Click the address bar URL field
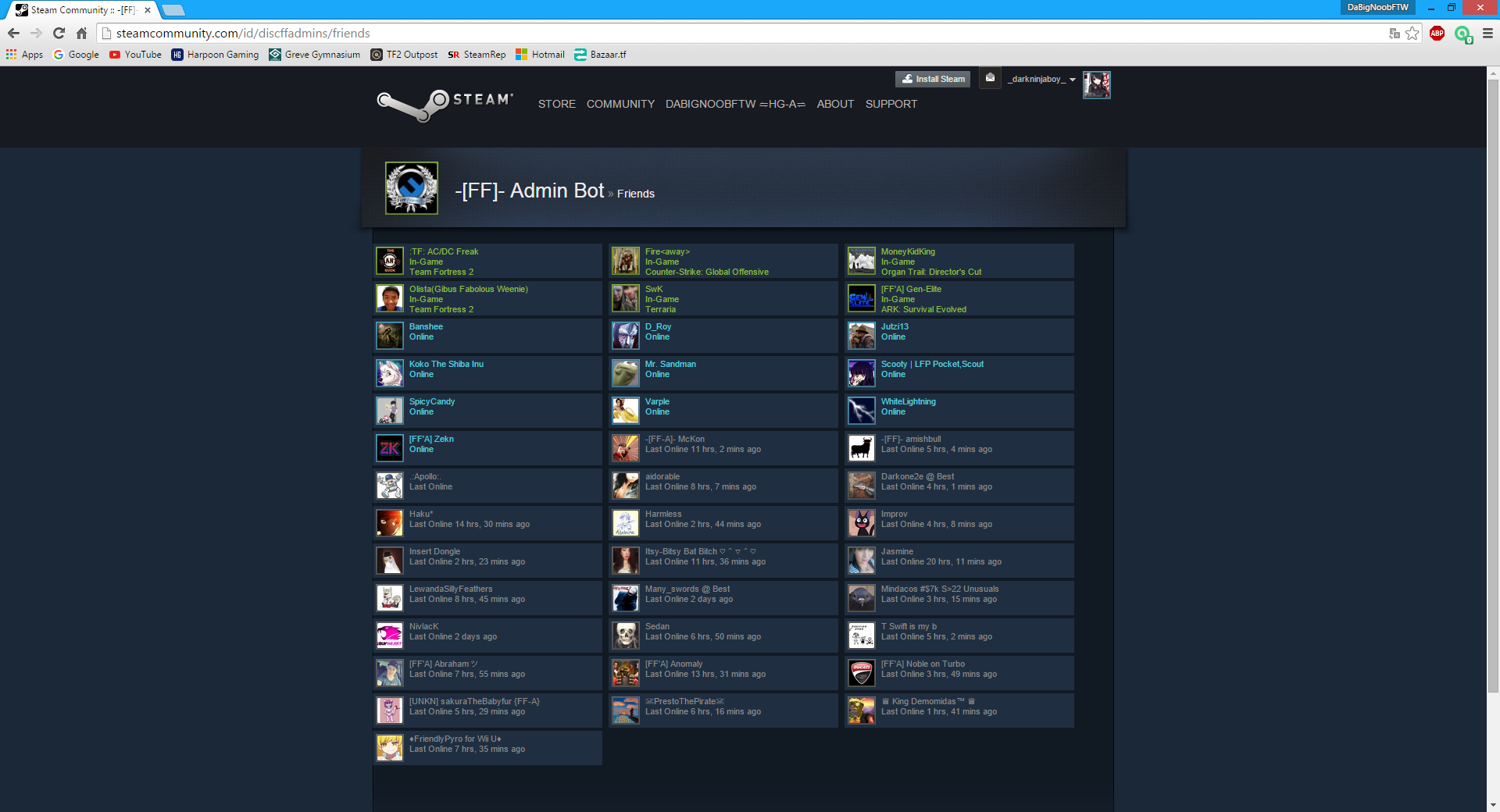The image size is (1500, 812). click(x=742, y=33)
